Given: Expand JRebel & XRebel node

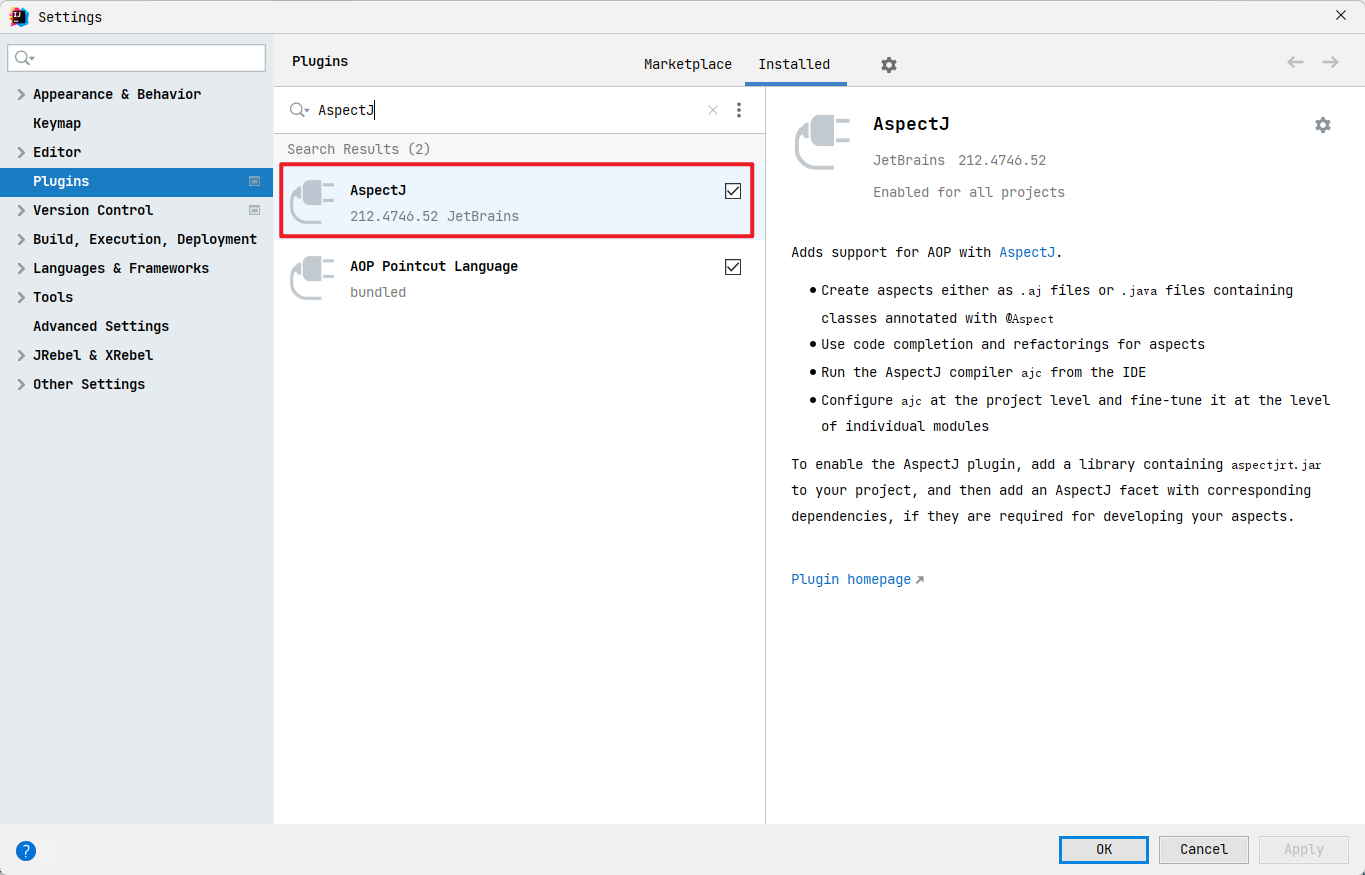Looking at the screenshot, I should (x=21, y=355).
